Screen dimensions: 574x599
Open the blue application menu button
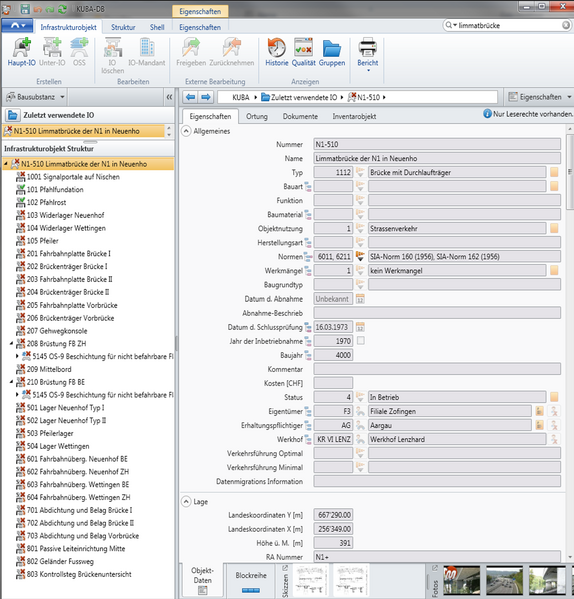pyautogui.click(x=16, y=26)
